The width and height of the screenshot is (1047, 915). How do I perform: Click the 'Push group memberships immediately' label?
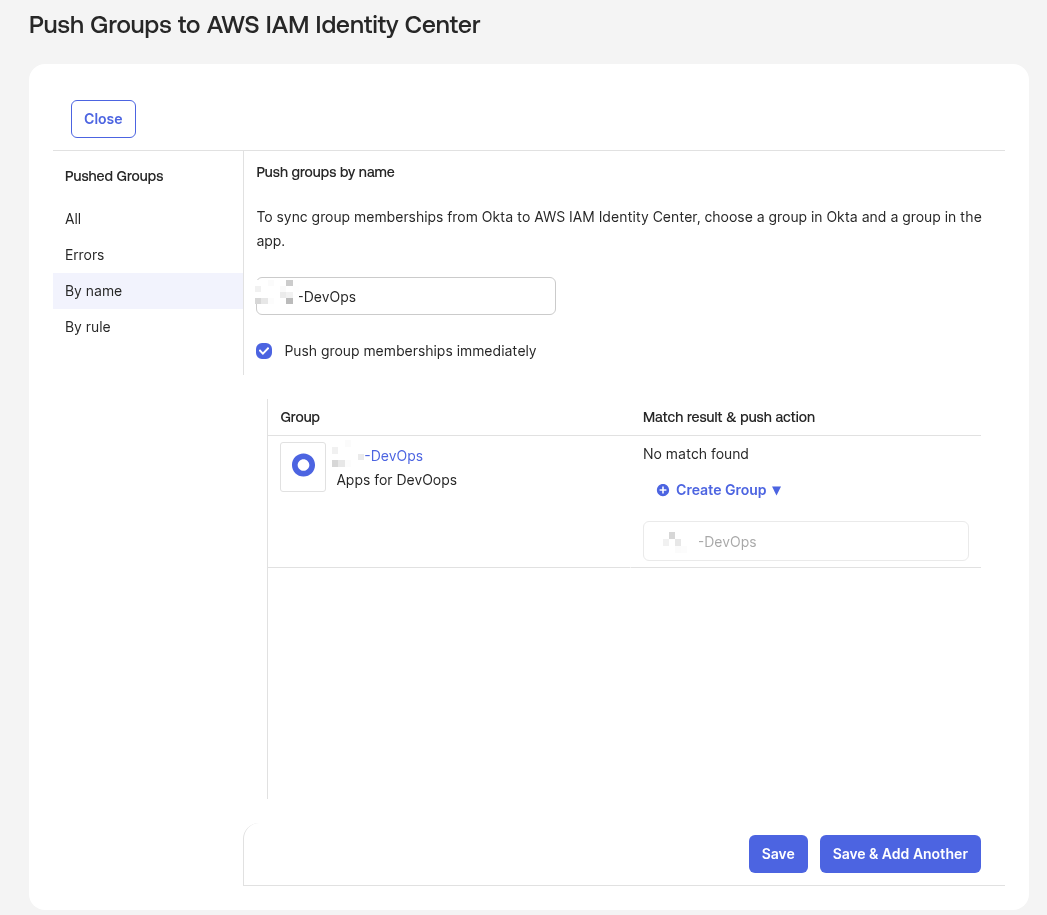(410, 351)
